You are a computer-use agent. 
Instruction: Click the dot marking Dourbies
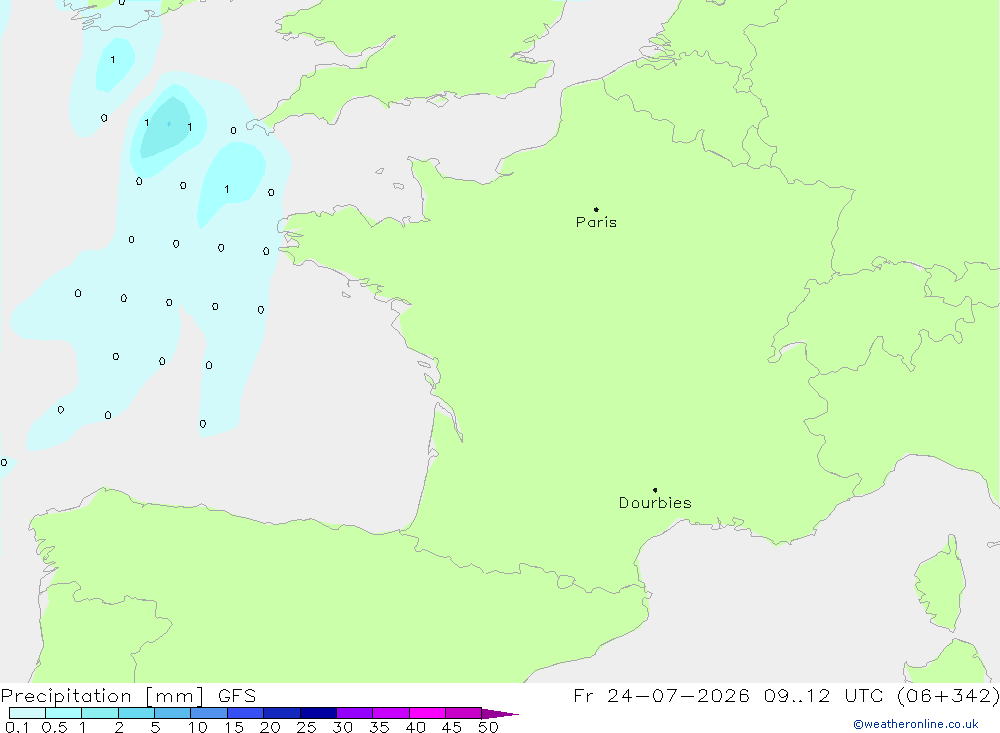tap(655, 490)
